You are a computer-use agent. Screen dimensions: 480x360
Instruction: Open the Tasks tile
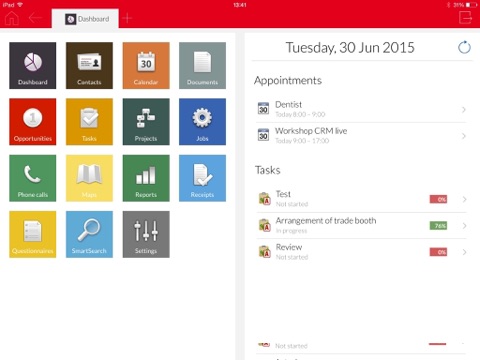[x=89, y=122]
